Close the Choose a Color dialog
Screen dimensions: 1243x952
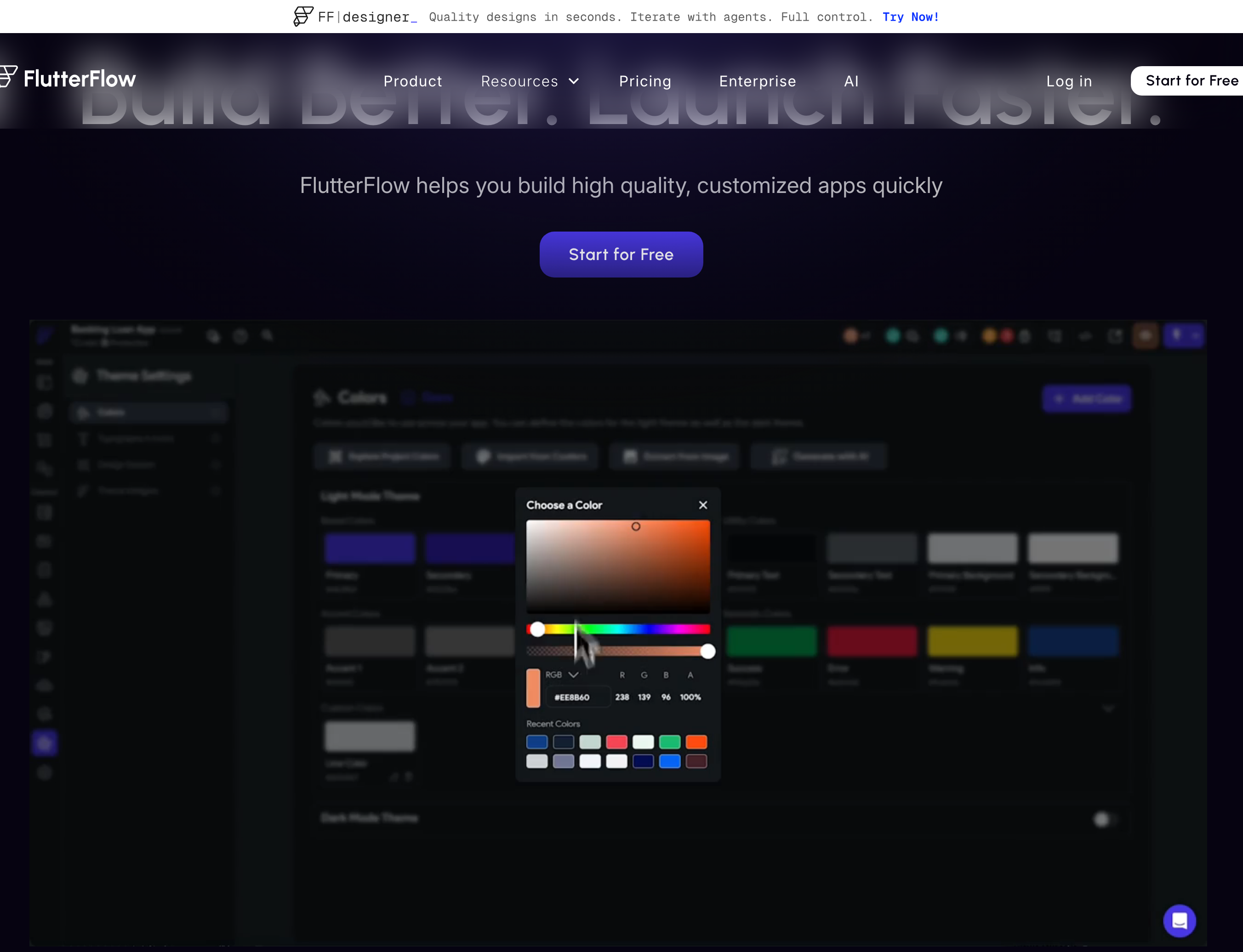[x=703, y=505]
